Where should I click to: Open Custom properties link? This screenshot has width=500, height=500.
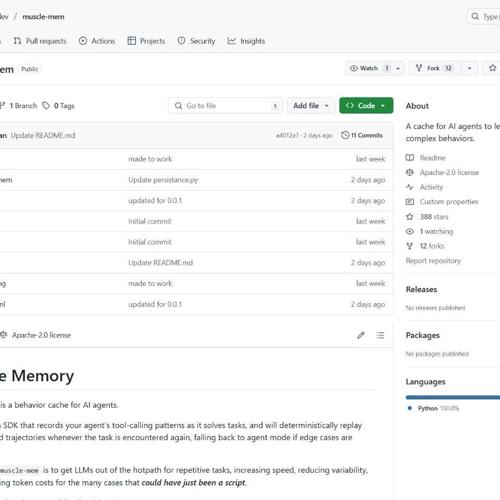(449, 202)
